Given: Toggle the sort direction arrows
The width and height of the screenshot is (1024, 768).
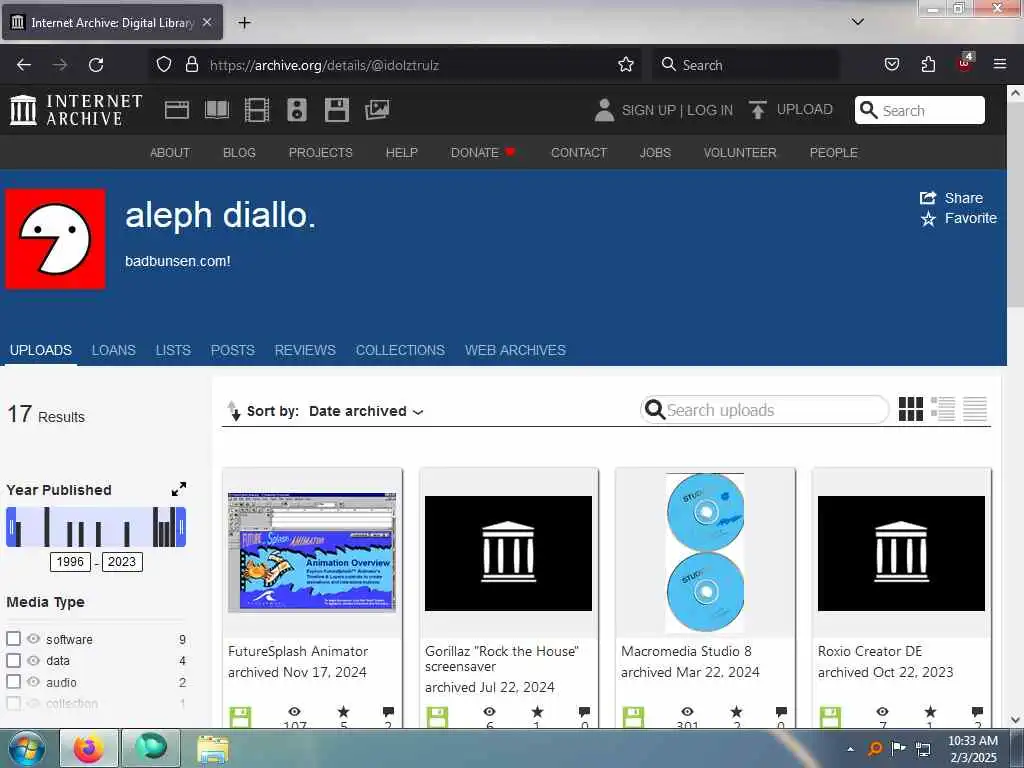Looking at the screenshot, I should 233,411.
